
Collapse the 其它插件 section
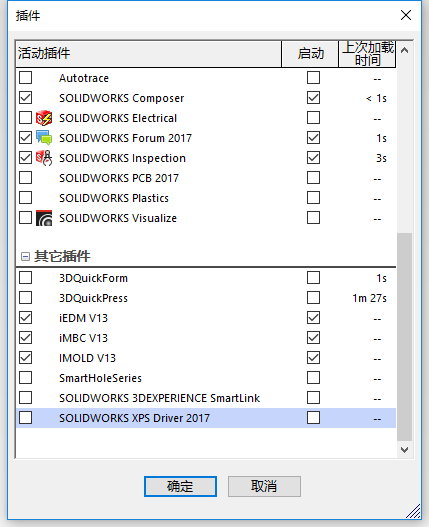point(25,257)
